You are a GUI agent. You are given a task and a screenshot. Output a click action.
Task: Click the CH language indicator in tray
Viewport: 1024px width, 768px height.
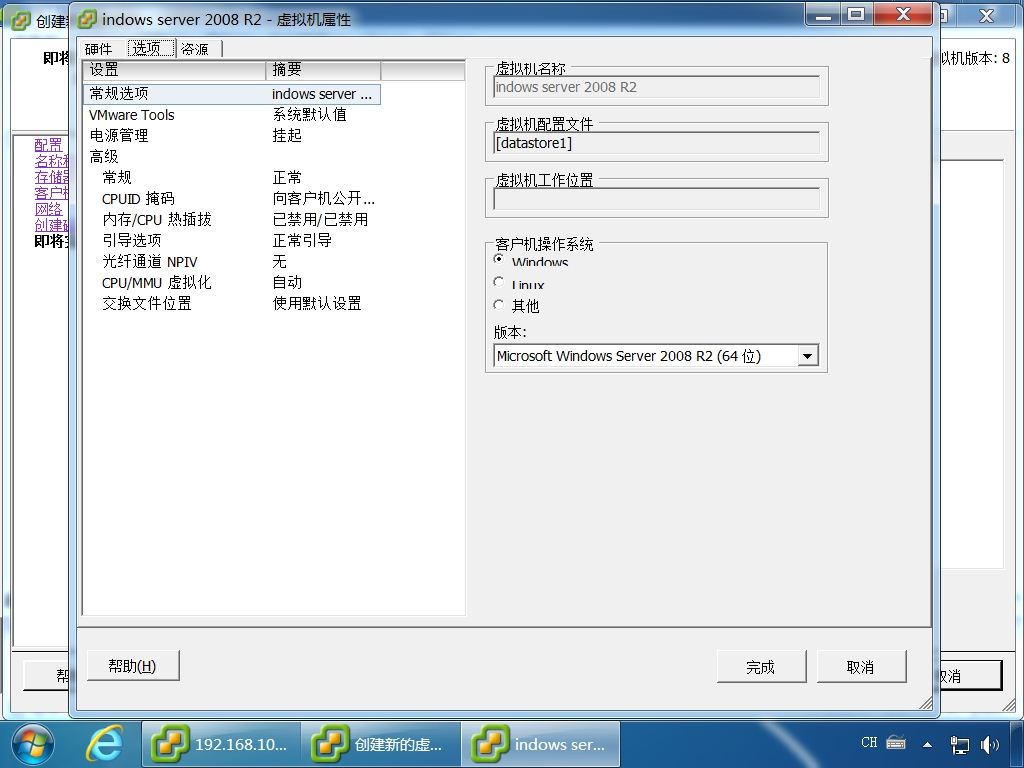869,743
